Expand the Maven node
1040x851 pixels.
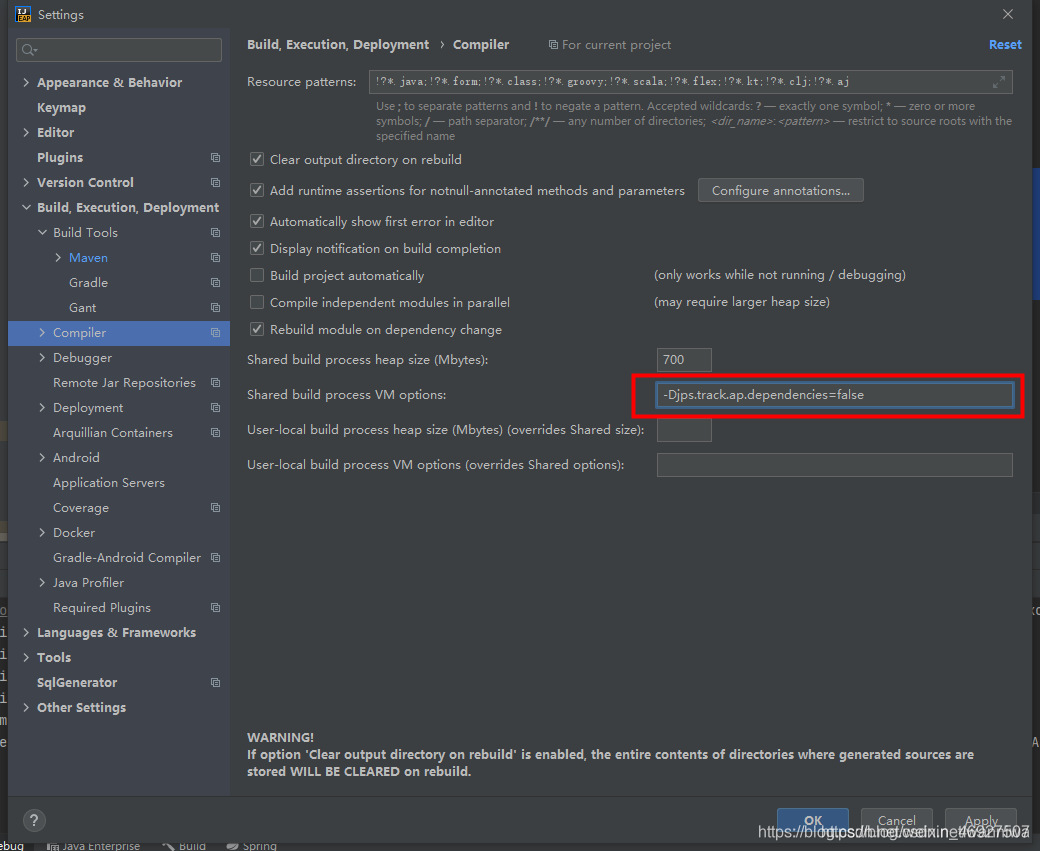[58, 257]
